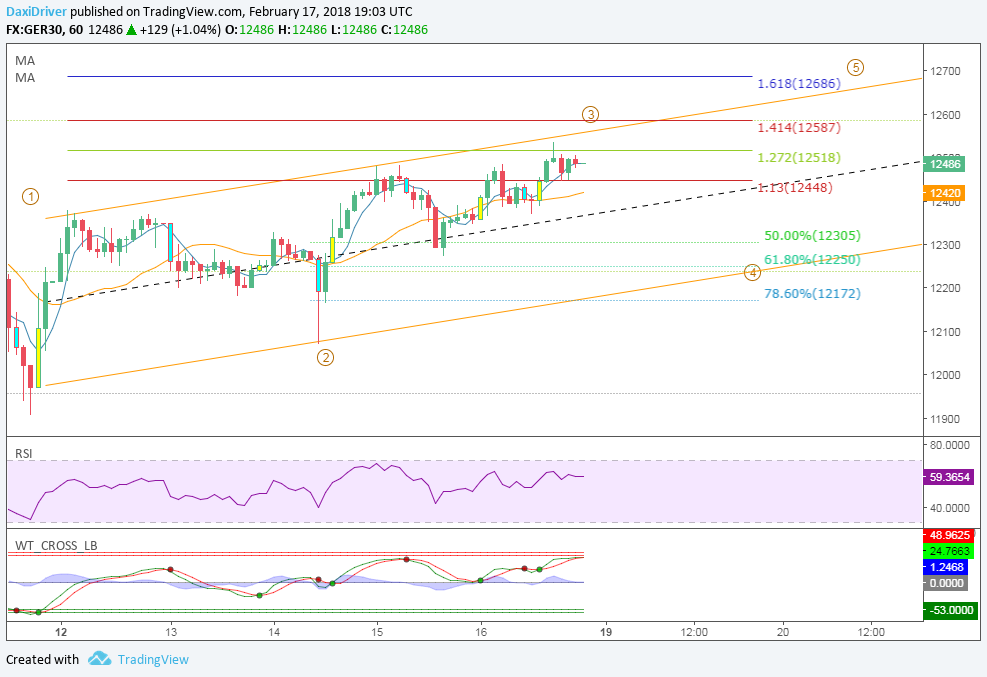Click the TradingView logo icon
Image resolution: width=987 pixels, height=677 pixels.
(x=99, y=659)
